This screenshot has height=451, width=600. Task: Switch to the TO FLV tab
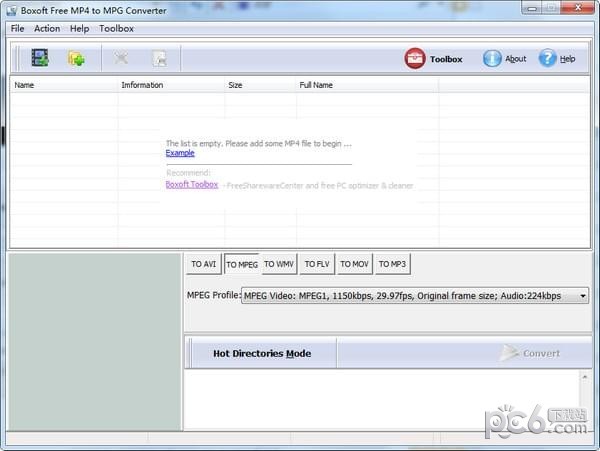[x=317, y=264]
